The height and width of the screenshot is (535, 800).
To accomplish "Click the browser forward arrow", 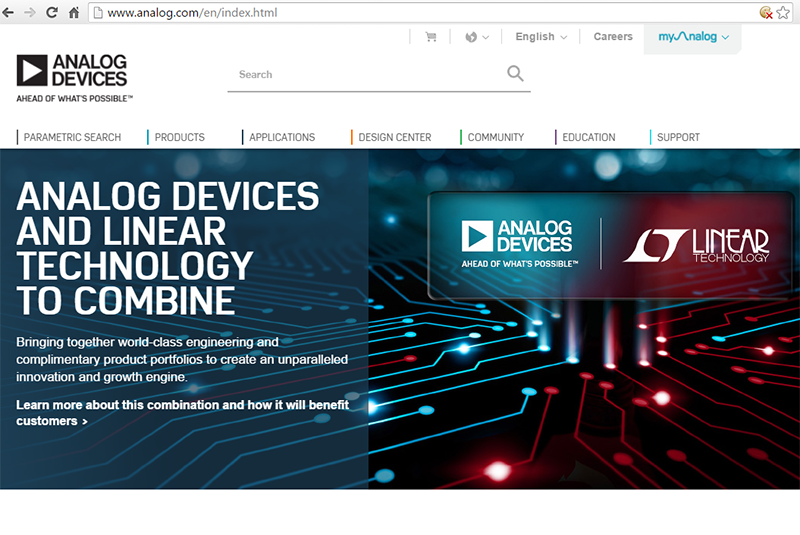I will [30, 12].
